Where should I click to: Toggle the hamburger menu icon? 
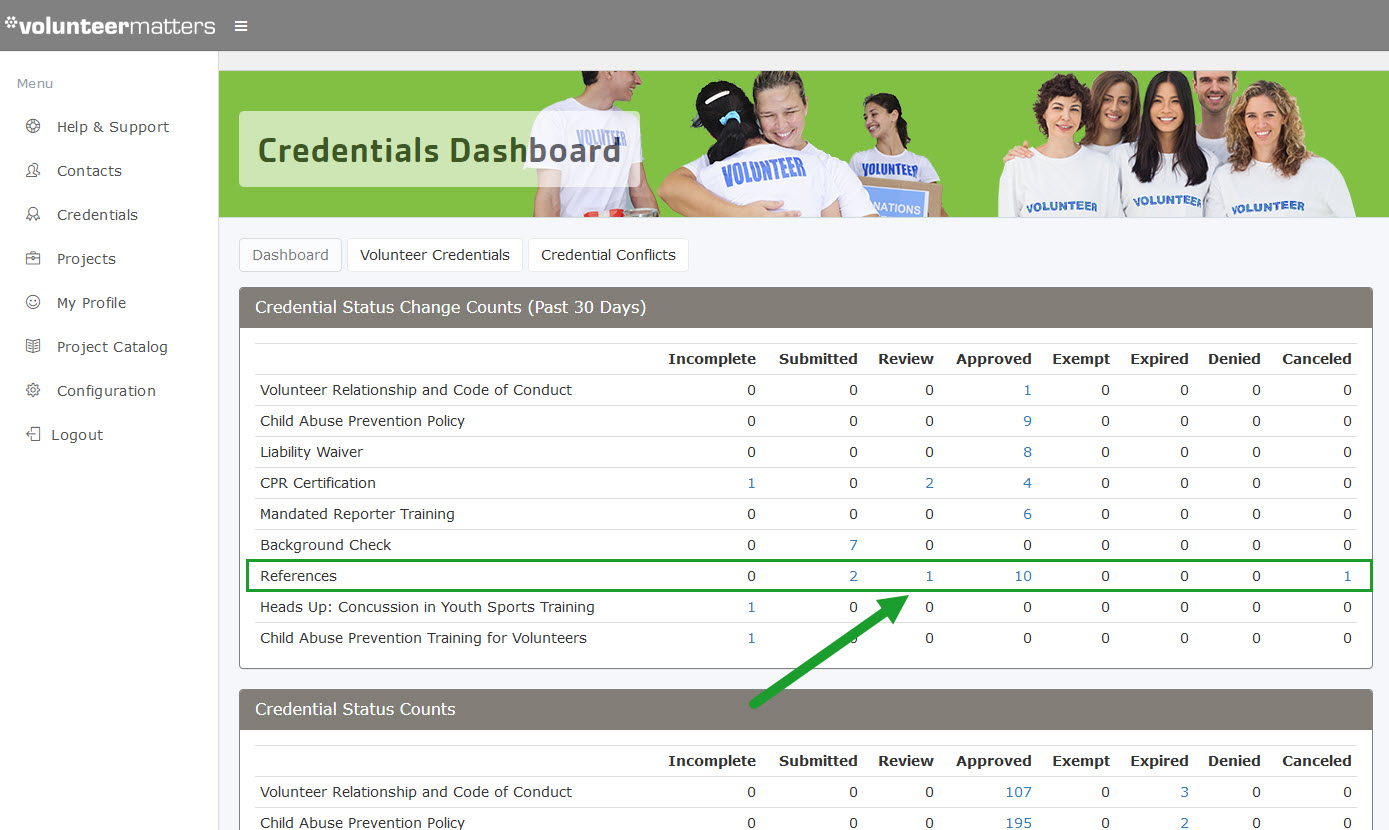(241, 26)
